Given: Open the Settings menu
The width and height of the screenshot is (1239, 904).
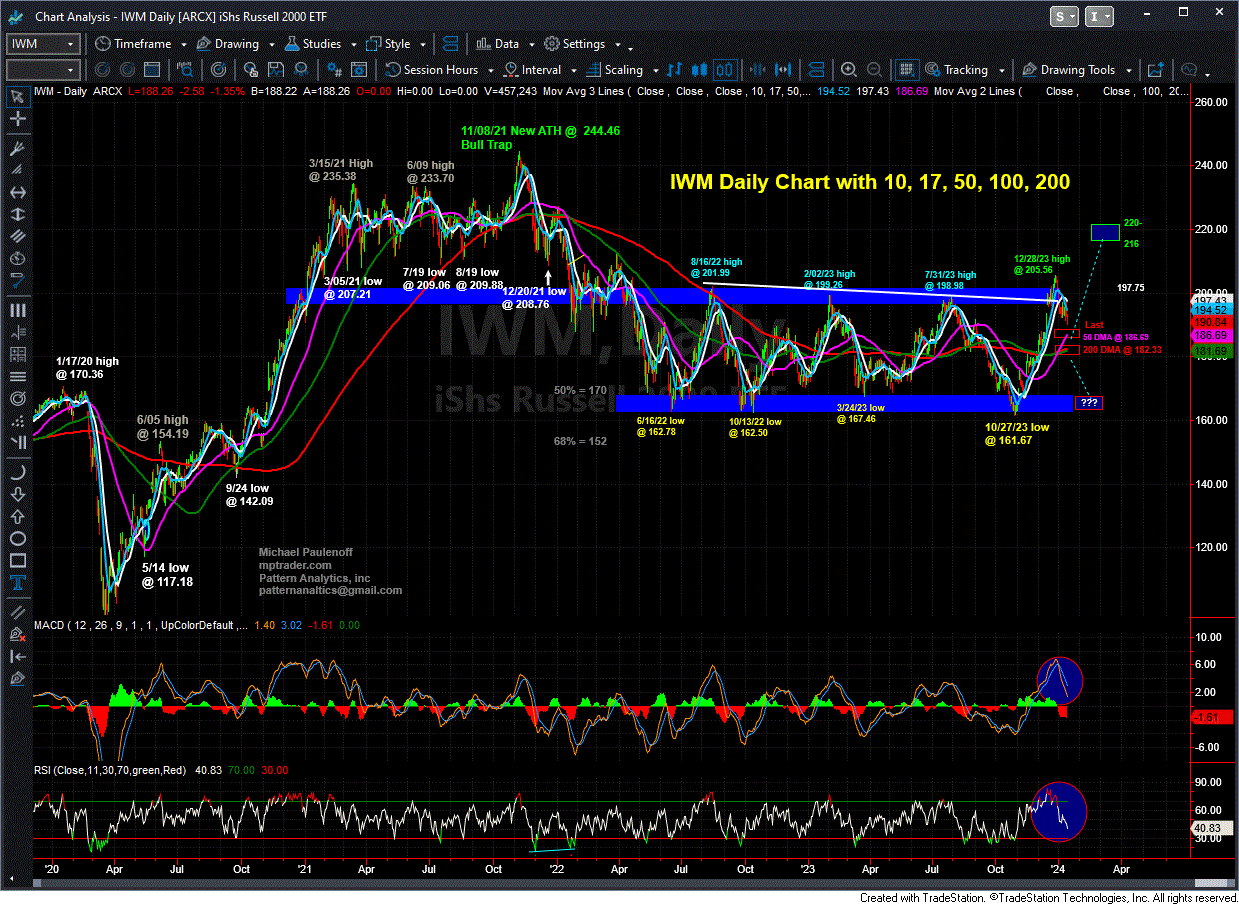Looking at the screenshot, I should (576, 44).
